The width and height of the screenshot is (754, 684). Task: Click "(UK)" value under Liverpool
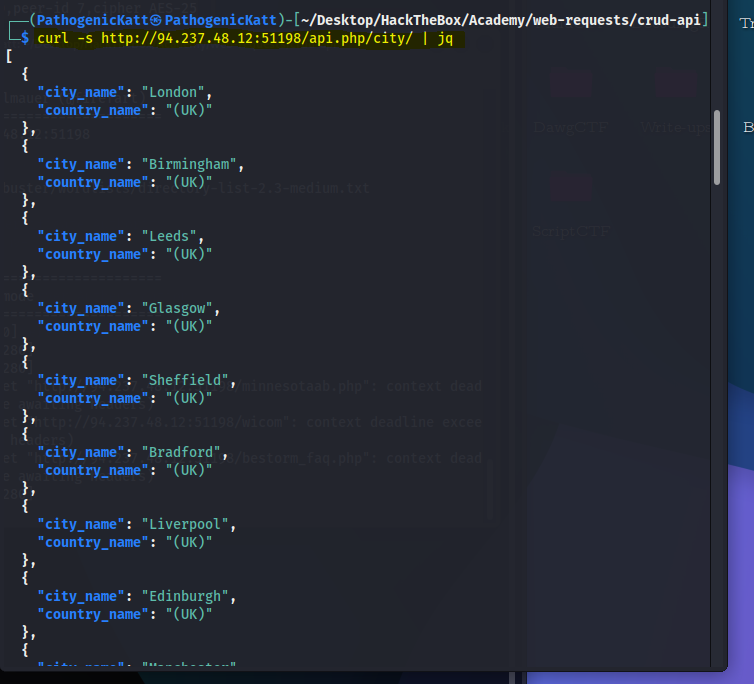point(189,543)
